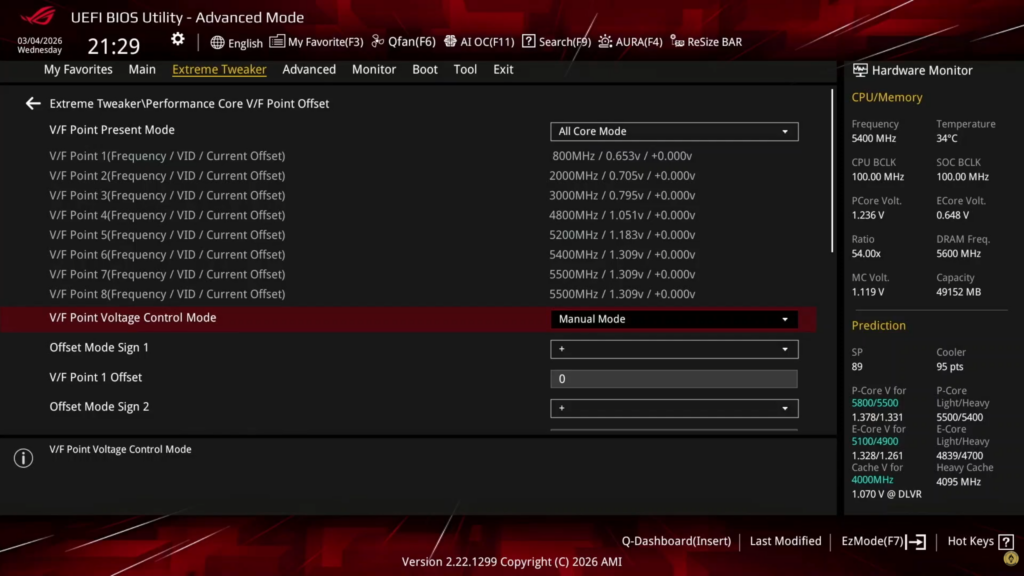The image size is (1024, 576).
Task: Open language selector globe icon
Action: pyautogui.click(x=217, y=42)
